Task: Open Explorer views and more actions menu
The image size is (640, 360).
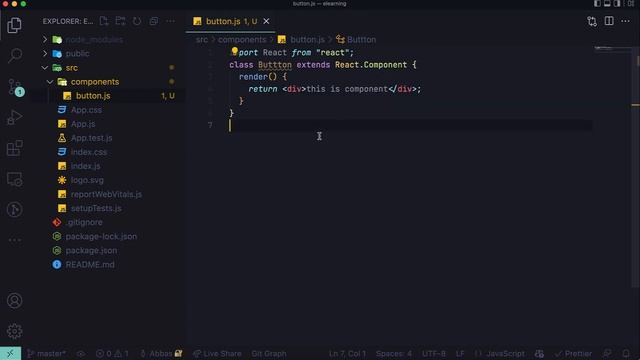Action: pyautogui.click(x=170, y=21)
